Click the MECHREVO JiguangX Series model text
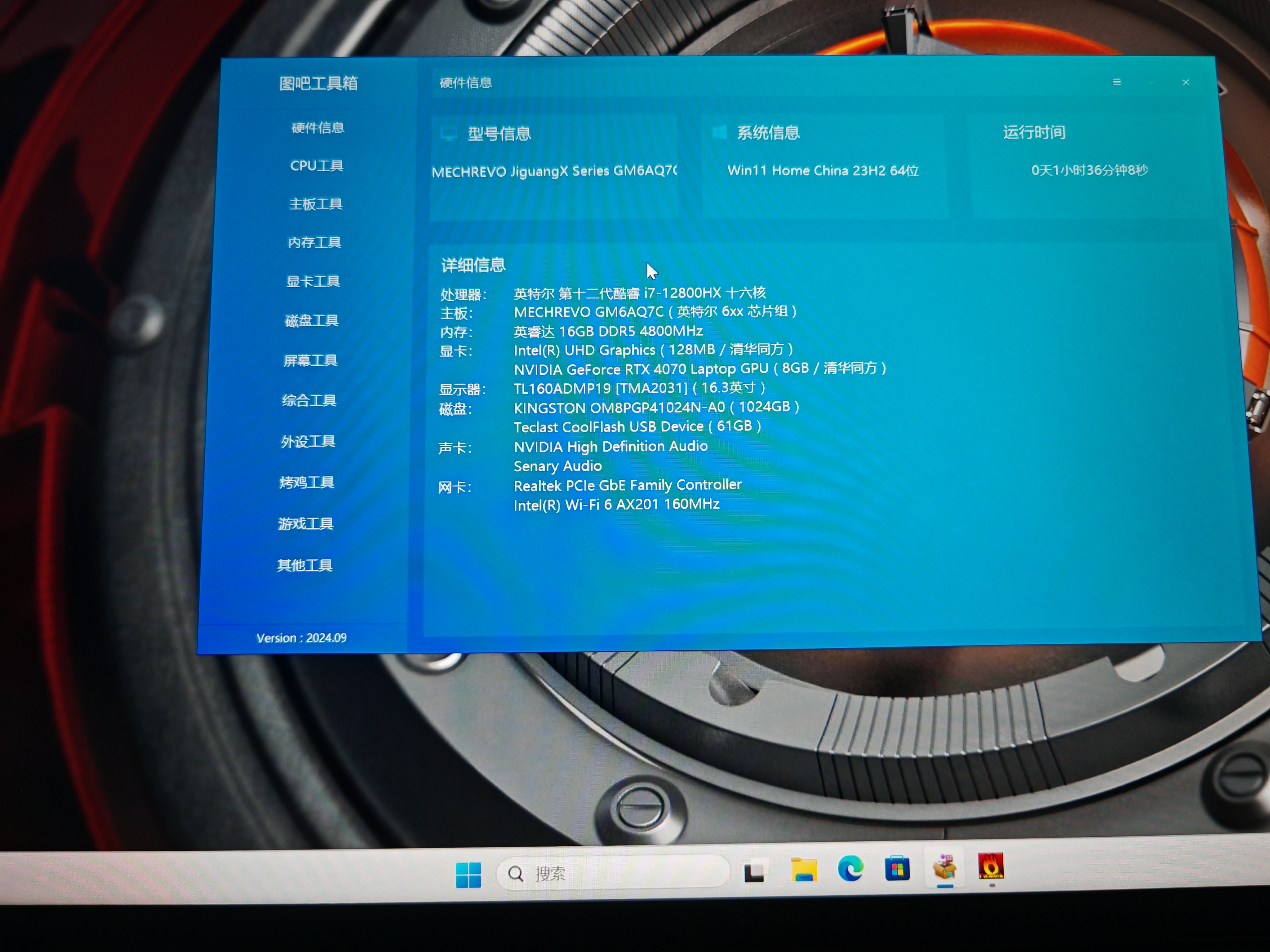1270x952 pixels. 555,171
